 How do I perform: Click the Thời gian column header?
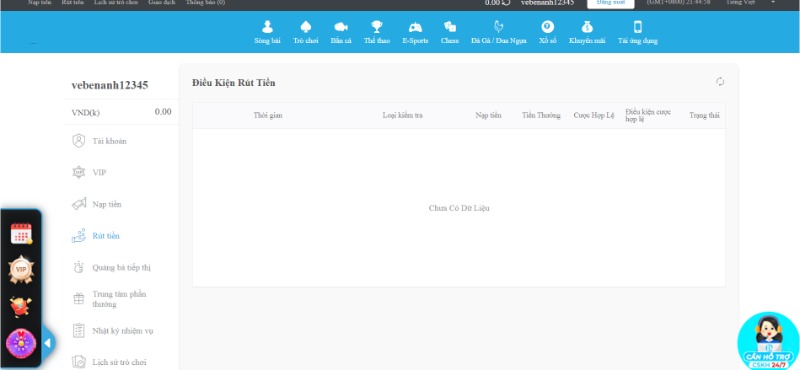point(268,115)
